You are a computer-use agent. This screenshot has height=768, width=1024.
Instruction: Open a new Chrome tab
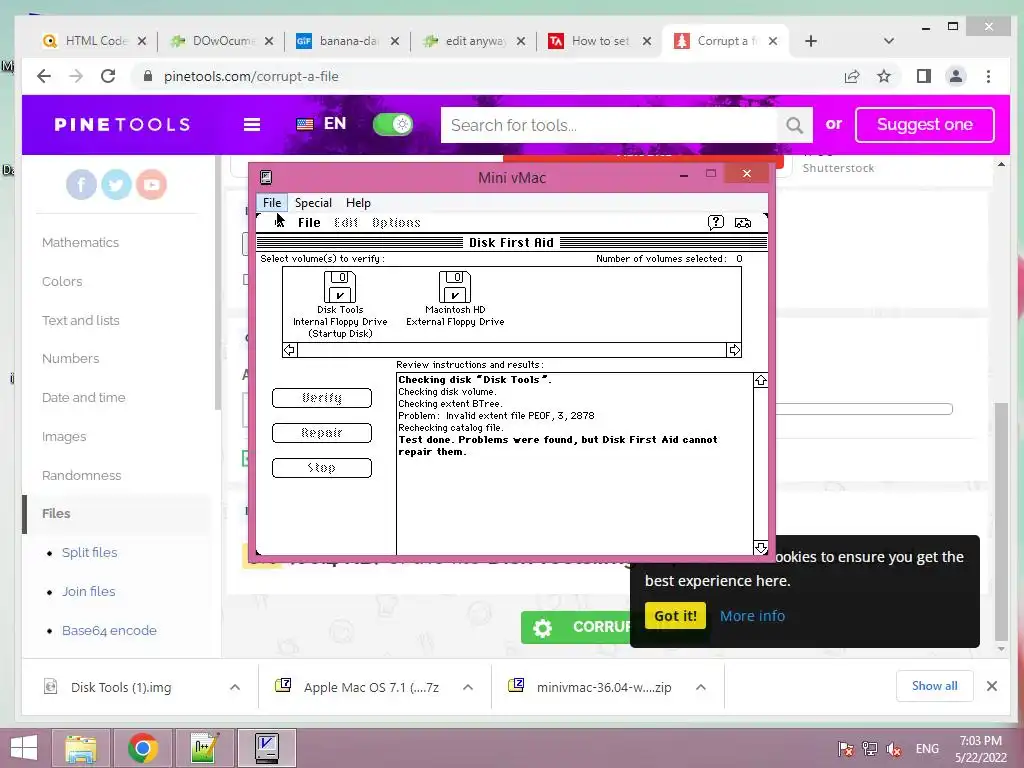(810, 41)
